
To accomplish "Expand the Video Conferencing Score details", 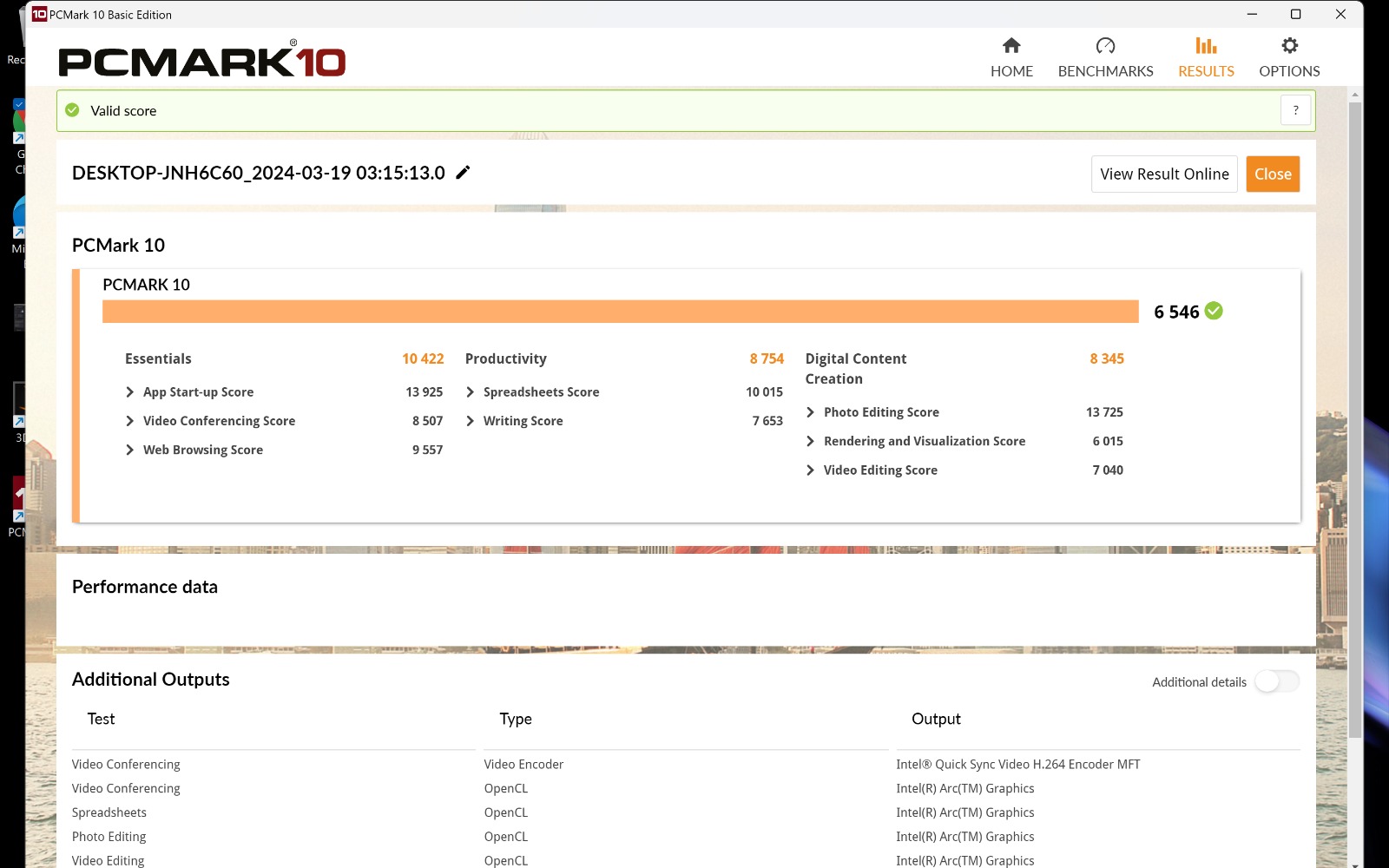I will point(130,421).
